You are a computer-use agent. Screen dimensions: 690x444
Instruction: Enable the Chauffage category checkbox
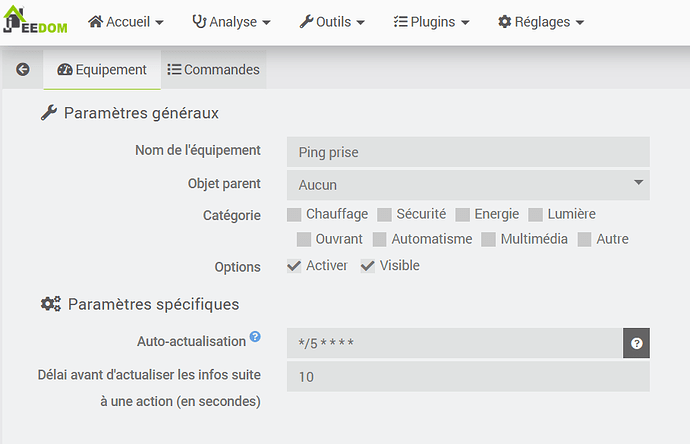tap(294, 214)
